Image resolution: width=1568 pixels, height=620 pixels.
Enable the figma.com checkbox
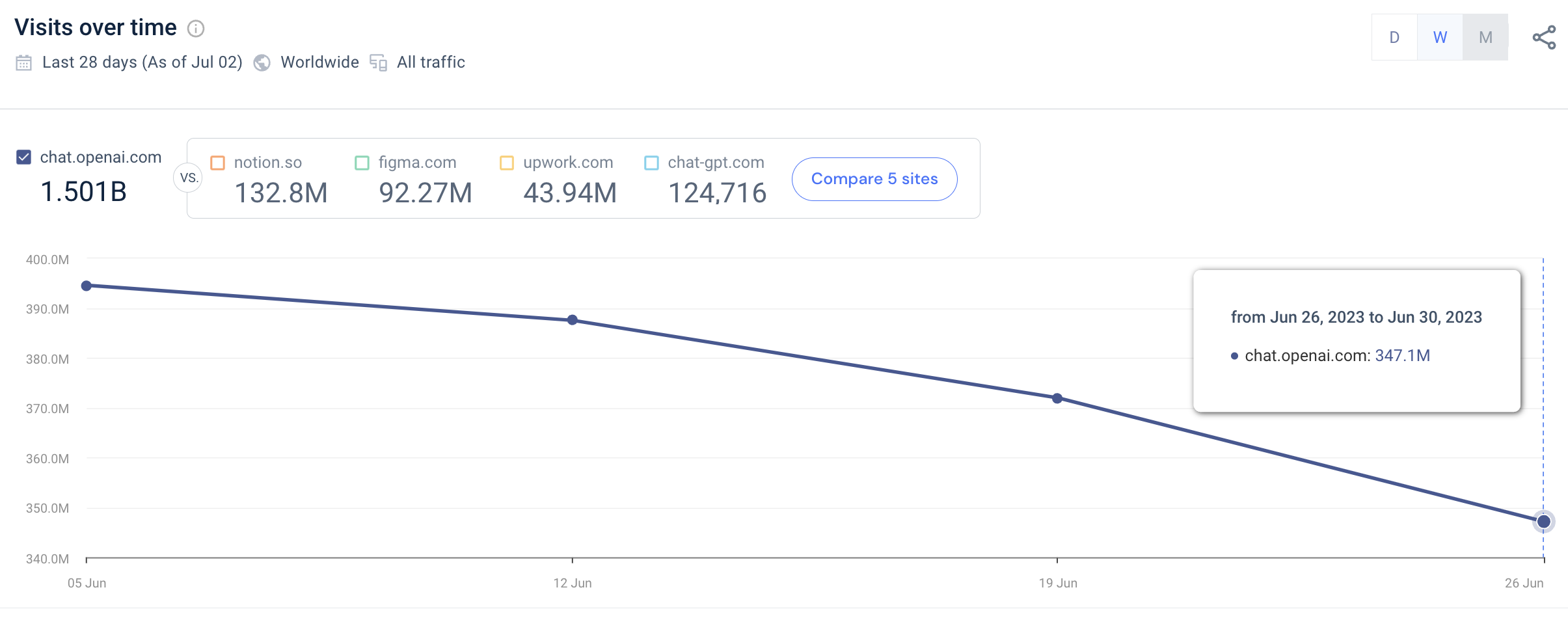362,163
